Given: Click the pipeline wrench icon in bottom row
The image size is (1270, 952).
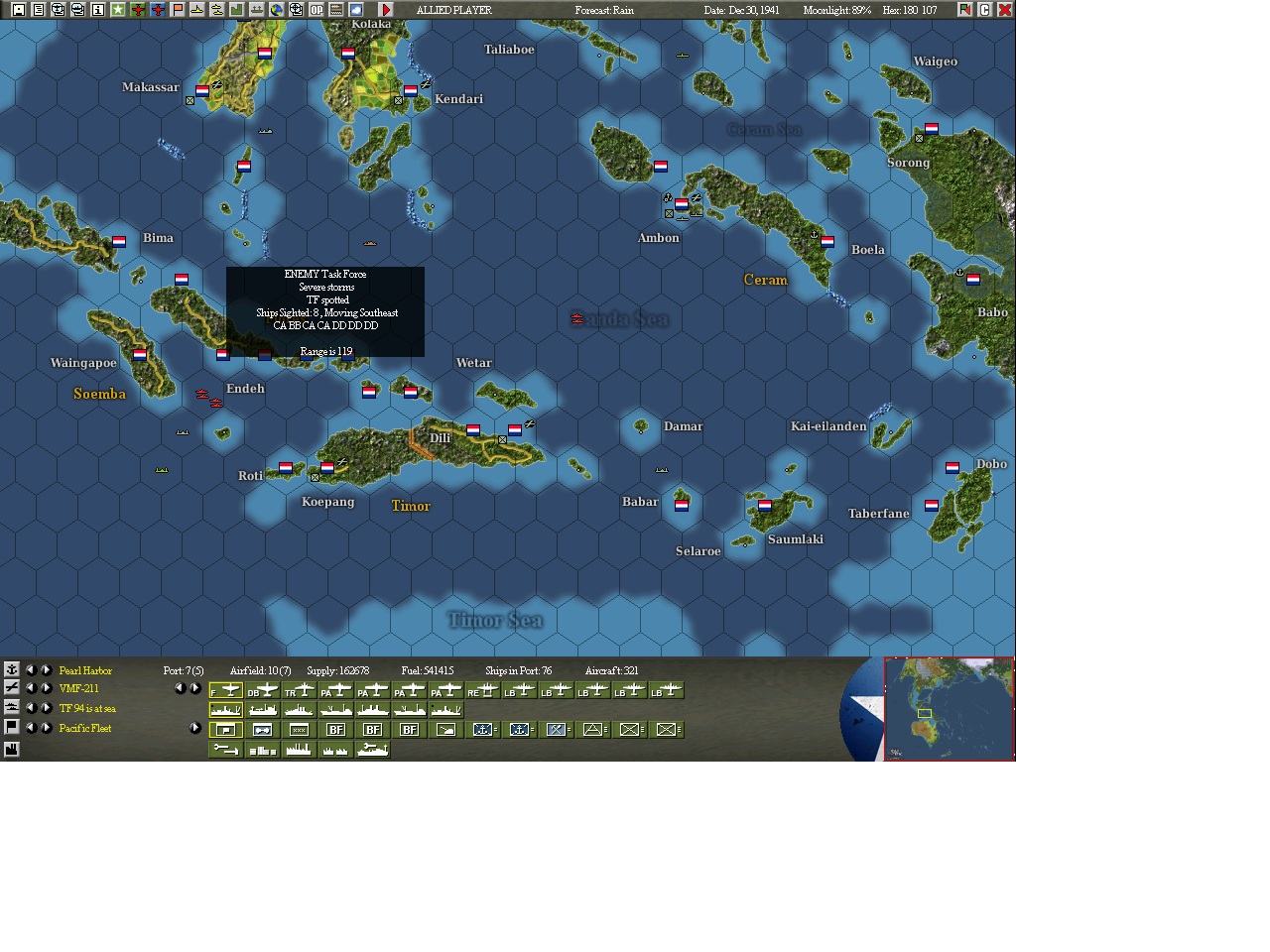Looking at the screenshot, I should [225, 750].
